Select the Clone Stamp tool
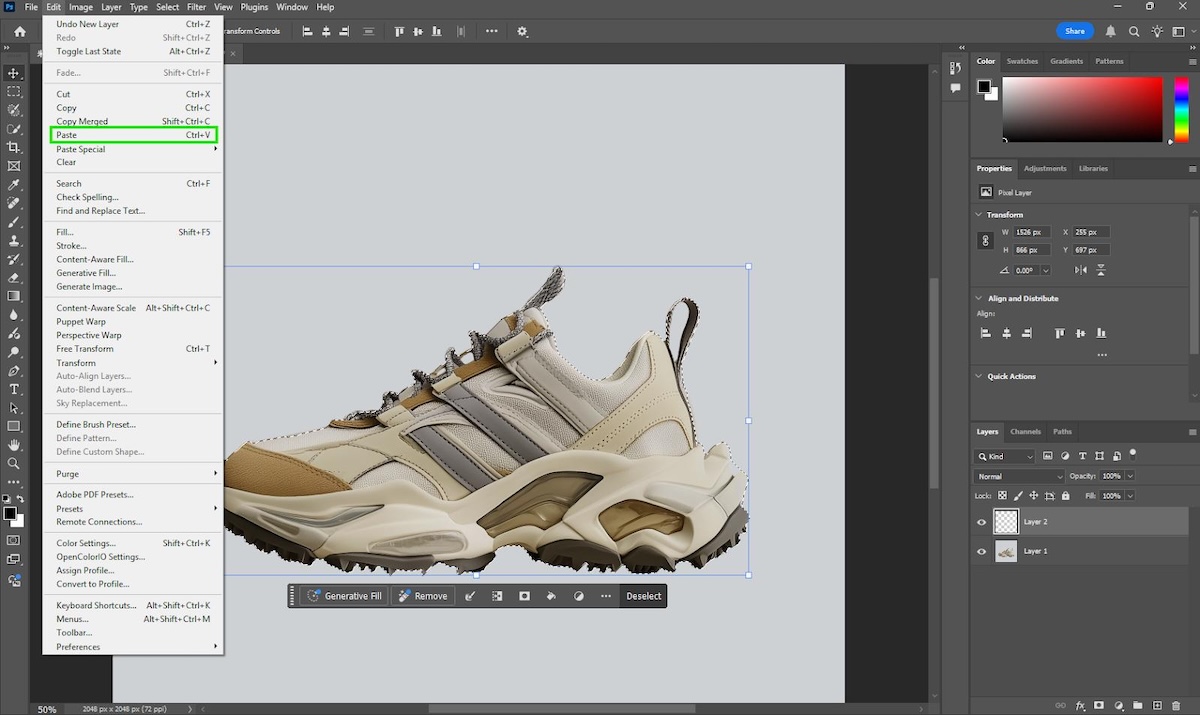Image resolution: width=1200 pixels, height=715 pixels. 14,241
